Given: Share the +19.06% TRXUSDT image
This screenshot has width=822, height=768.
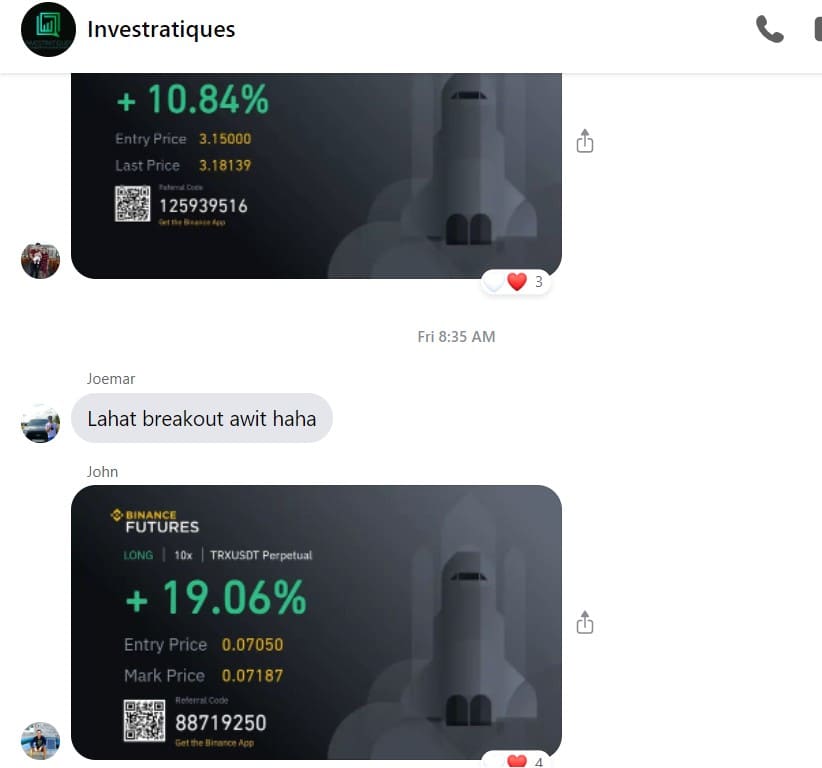Looking at the screenshot, I should (585, 622).
